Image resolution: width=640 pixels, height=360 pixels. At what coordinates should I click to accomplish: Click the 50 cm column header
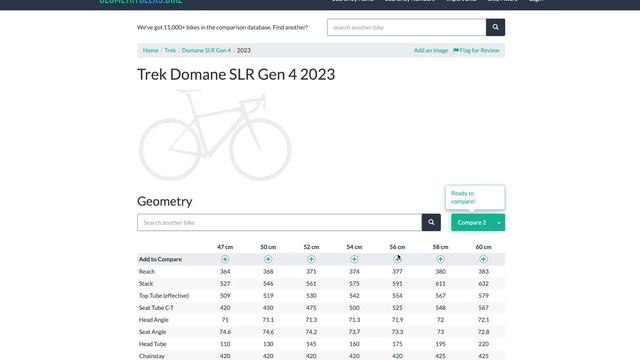point(268,247)
